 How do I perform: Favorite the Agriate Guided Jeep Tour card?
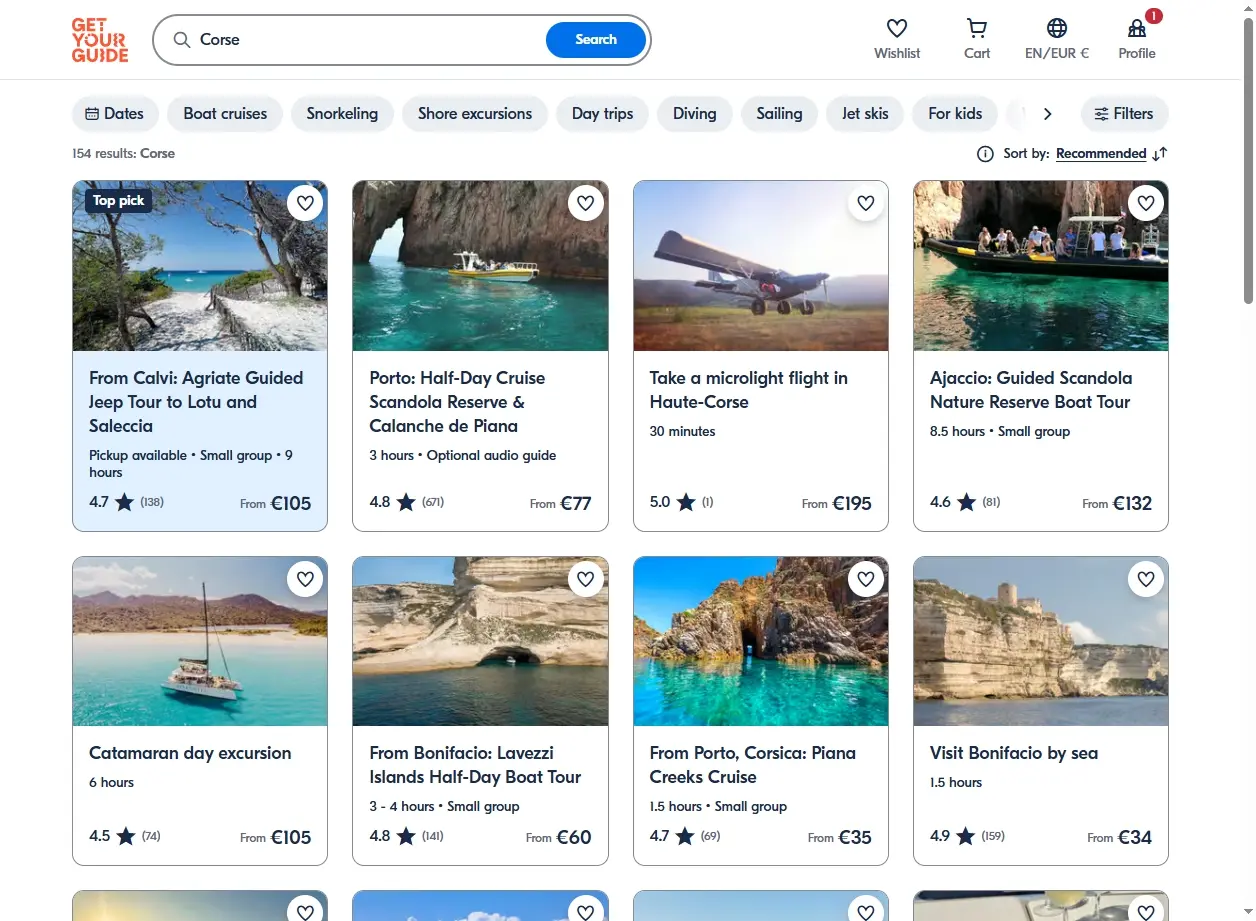point(305,204)
